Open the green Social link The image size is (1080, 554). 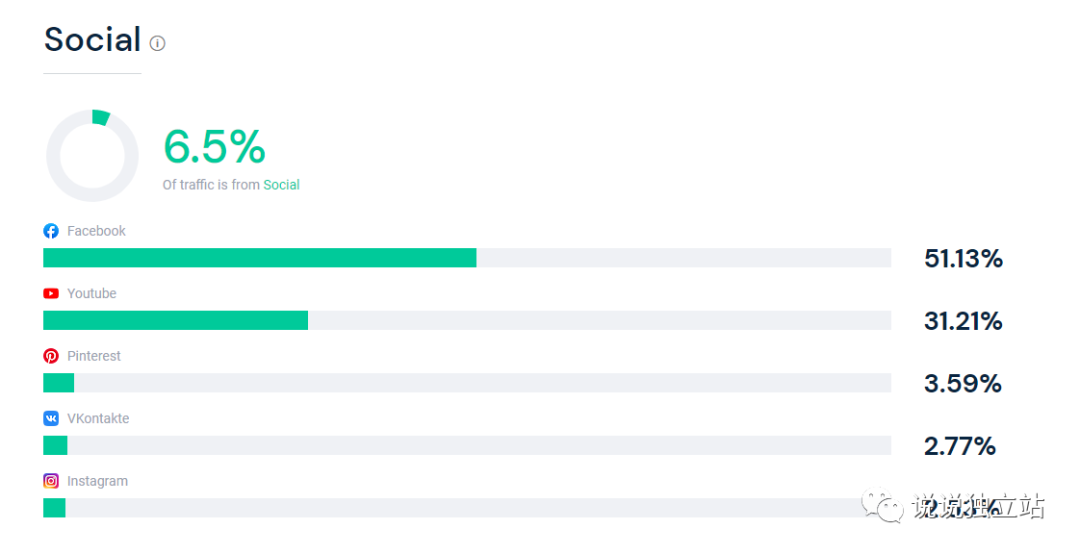click(x=281, y=185)
